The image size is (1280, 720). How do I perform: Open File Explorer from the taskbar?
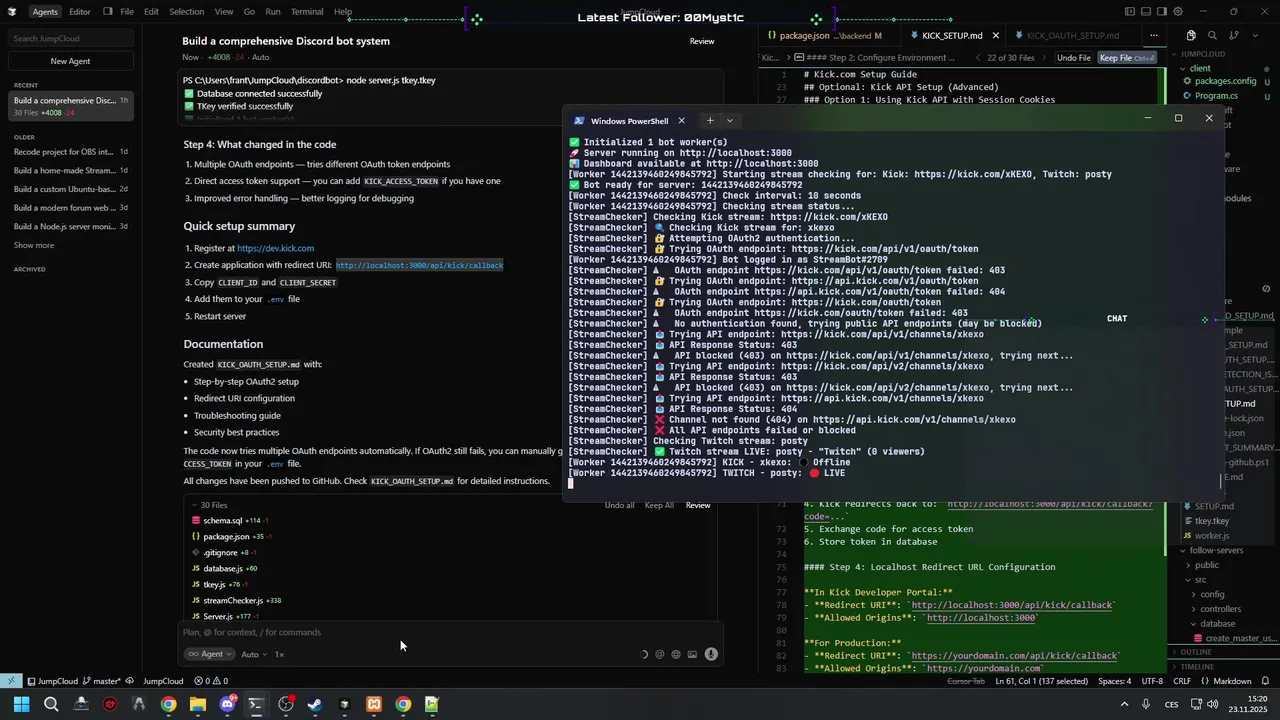pos(198,704)
